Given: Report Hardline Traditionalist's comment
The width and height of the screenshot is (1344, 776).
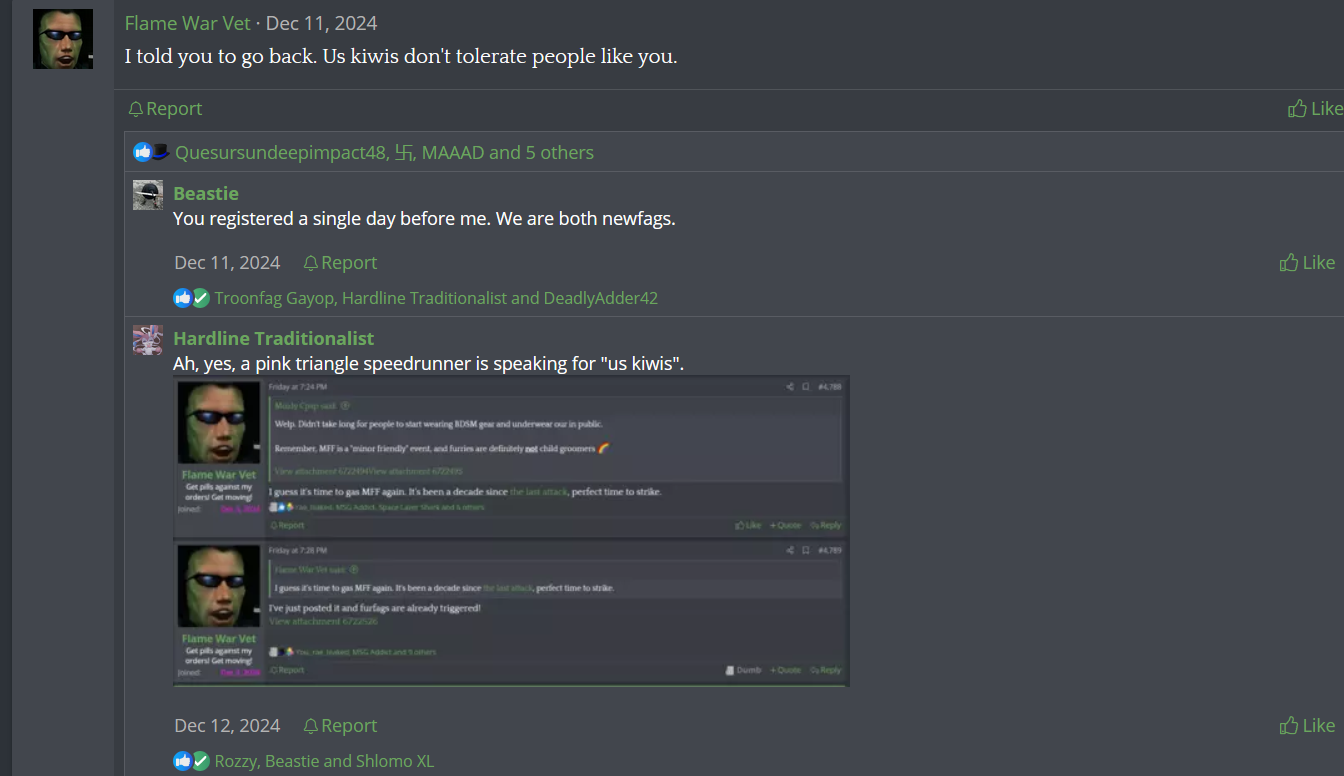Looking at the screenshot, I should coord(340,726).
